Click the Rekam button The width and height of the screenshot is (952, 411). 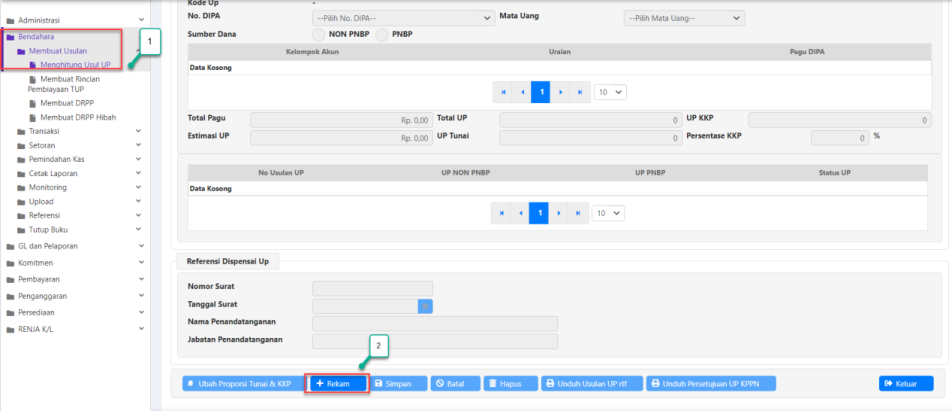[x=337, y=384]
